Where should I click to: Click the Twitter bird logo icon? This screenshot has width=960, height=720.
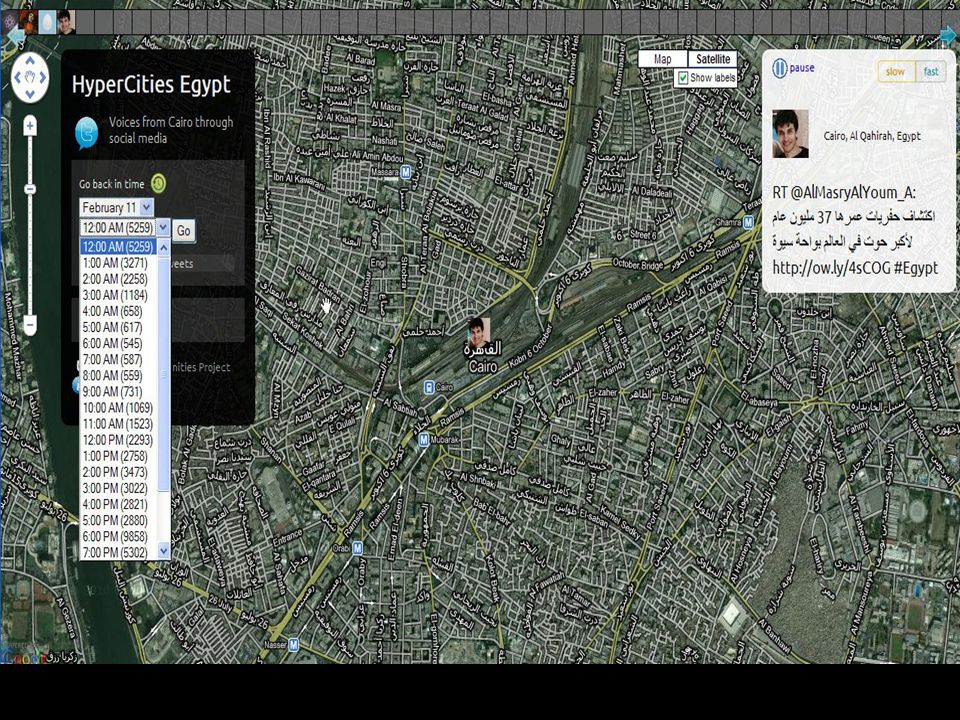click(x=86, y=132)
